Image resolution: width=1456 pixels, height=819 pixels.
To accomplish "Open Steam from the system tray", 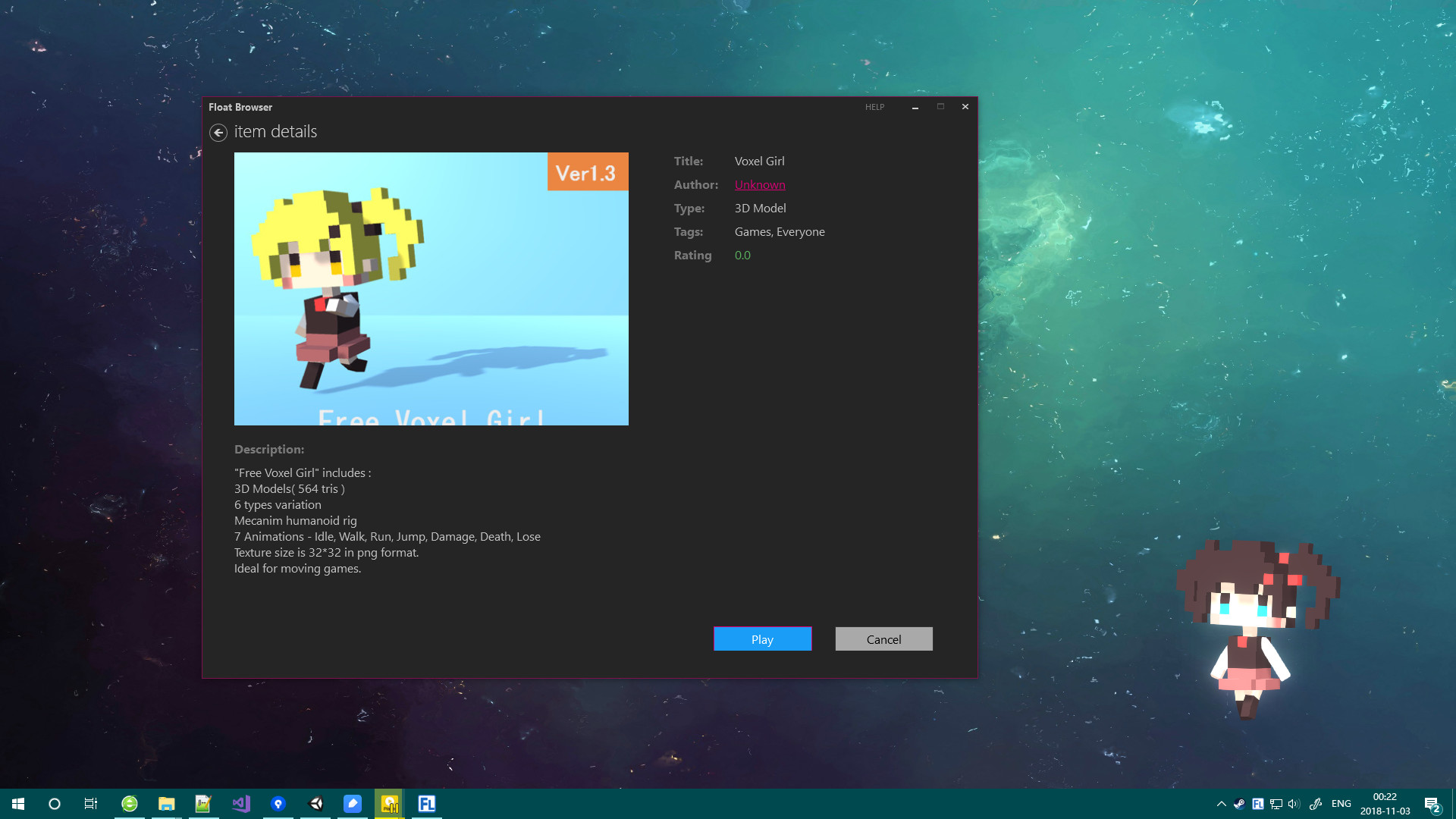I will 1239,804.
